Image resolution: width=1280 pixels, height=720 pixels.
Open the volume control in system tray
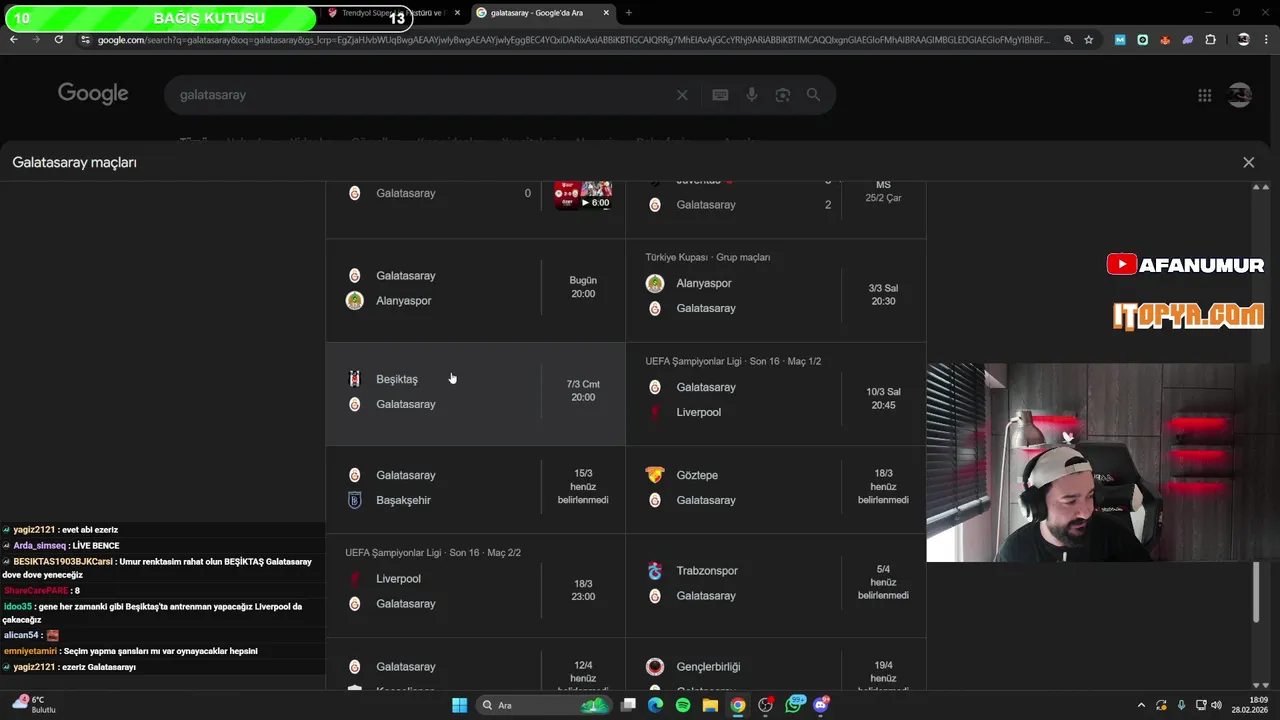(x=1216, y=705)
